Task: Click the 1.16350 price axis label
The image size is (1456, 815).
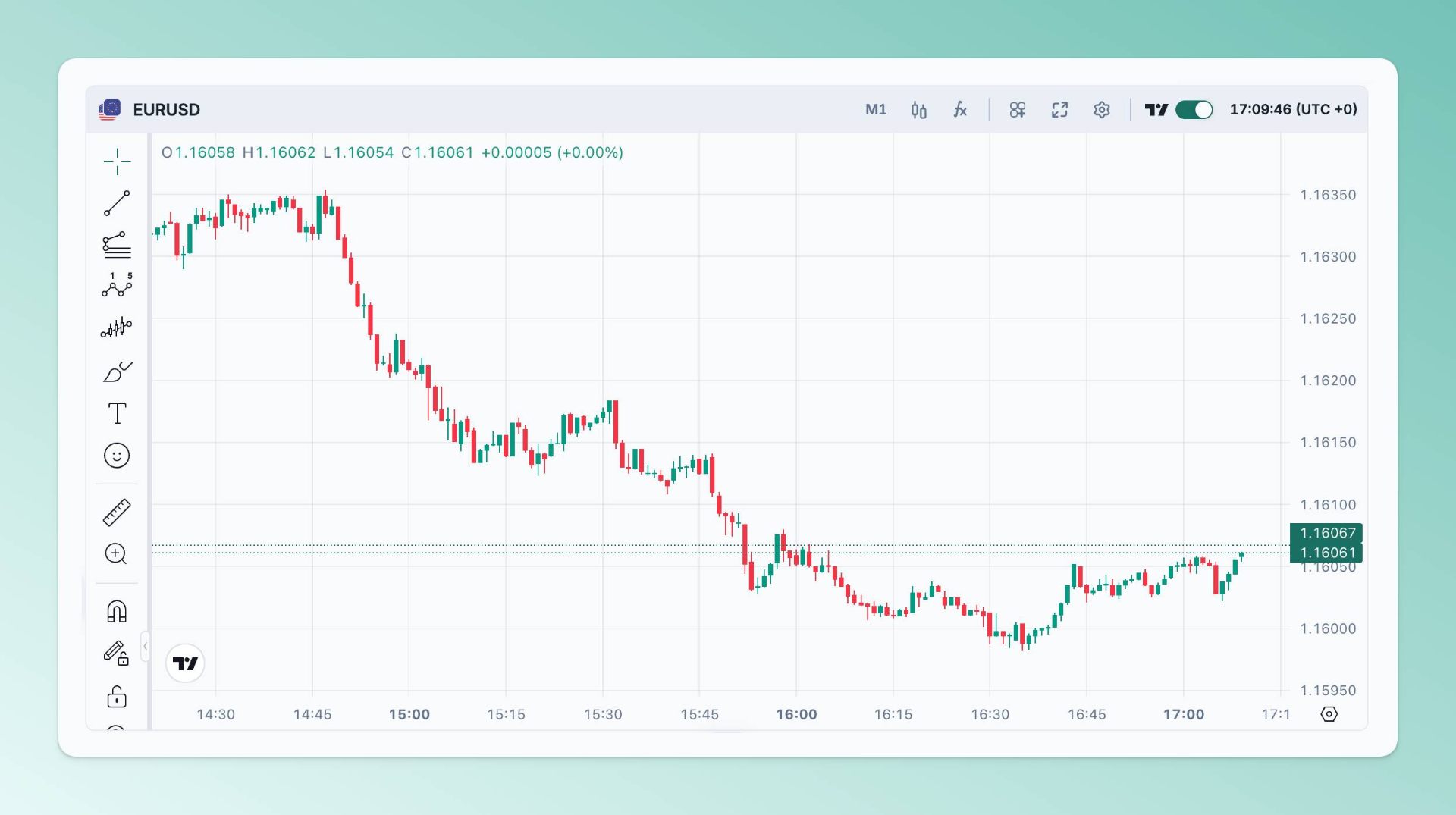Action: pyautogui.click(x=1328, y=195)
